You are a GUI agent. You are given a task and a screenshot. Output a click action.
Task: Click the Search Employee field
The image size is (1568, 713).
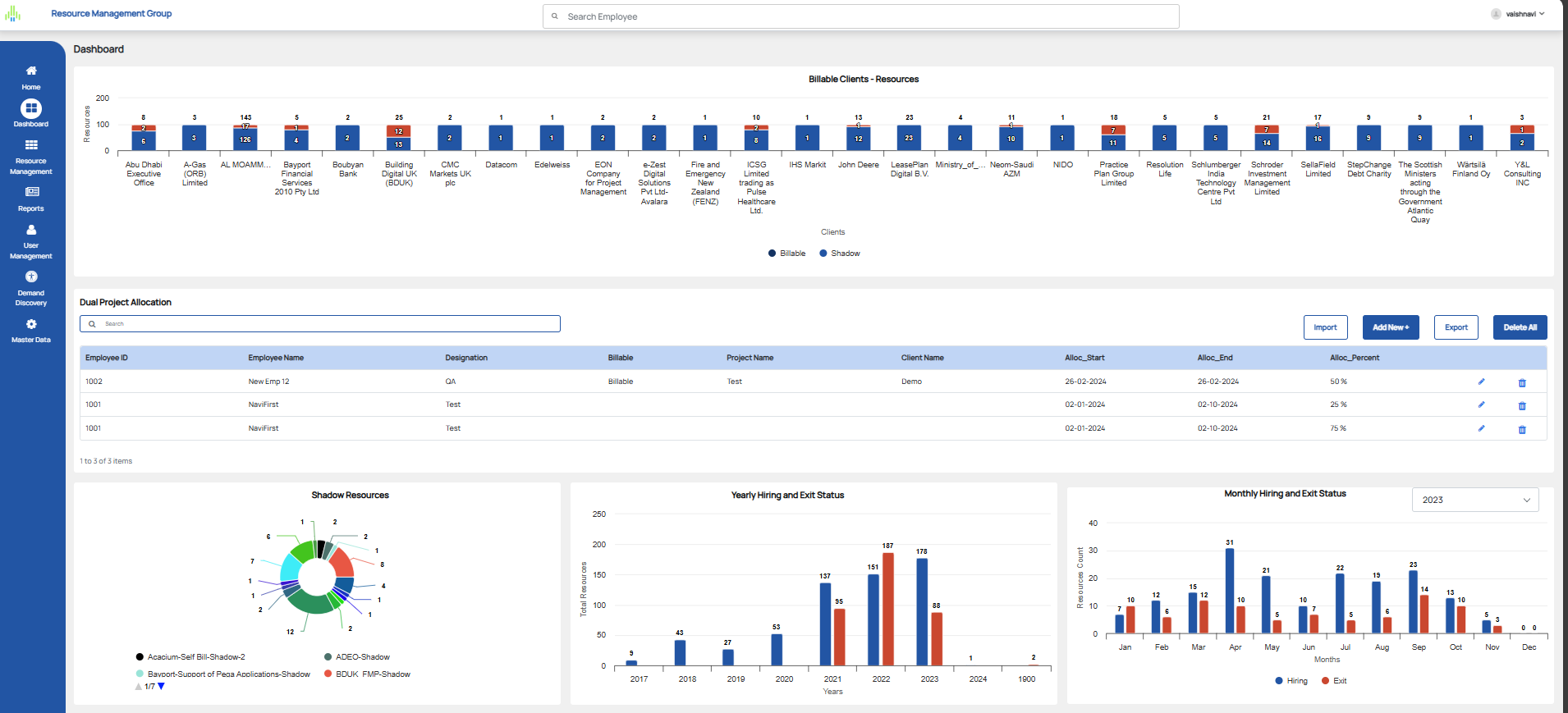(x=860, y=16)
